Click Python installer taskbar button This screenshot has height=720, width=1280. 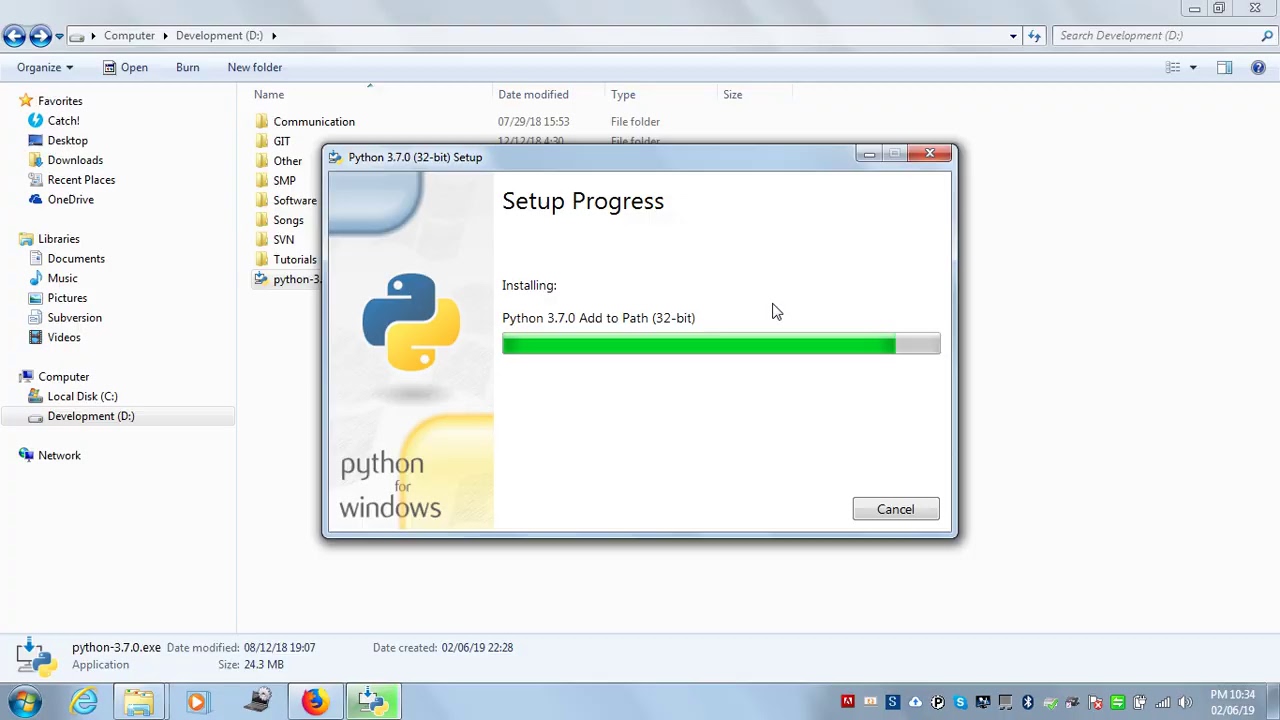click(x=373, y=702)
